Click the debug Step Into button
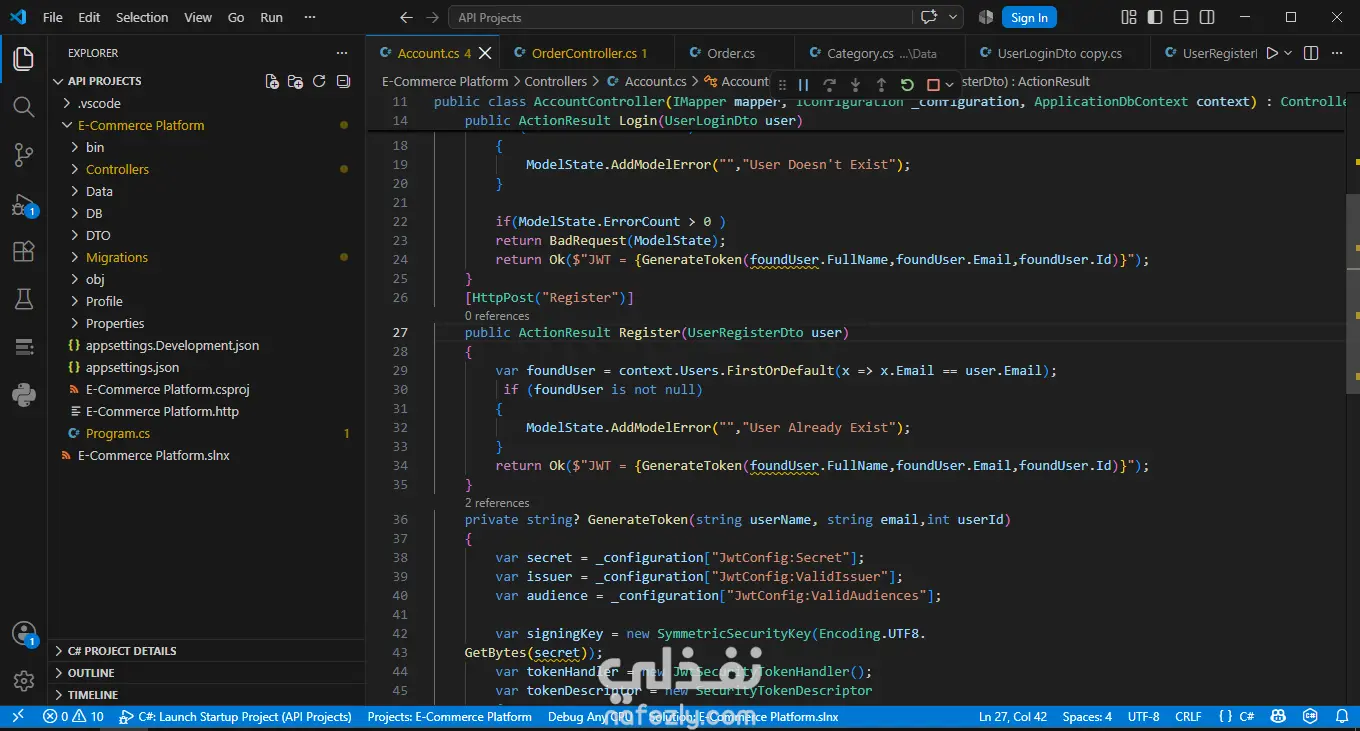The height and width of the screenshot is (731, 1360). [x=855, y=85]
